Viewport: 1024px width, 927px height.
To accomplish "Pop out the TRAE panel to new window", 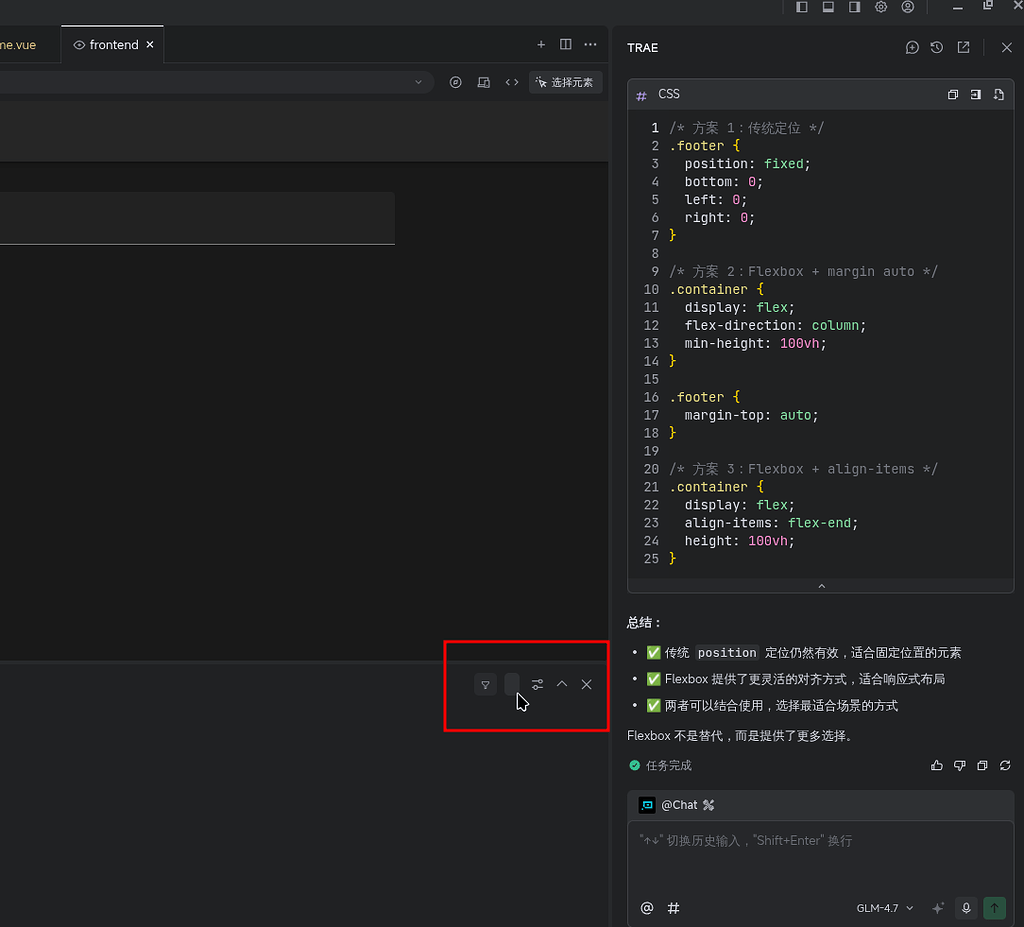I will point(963,48).
